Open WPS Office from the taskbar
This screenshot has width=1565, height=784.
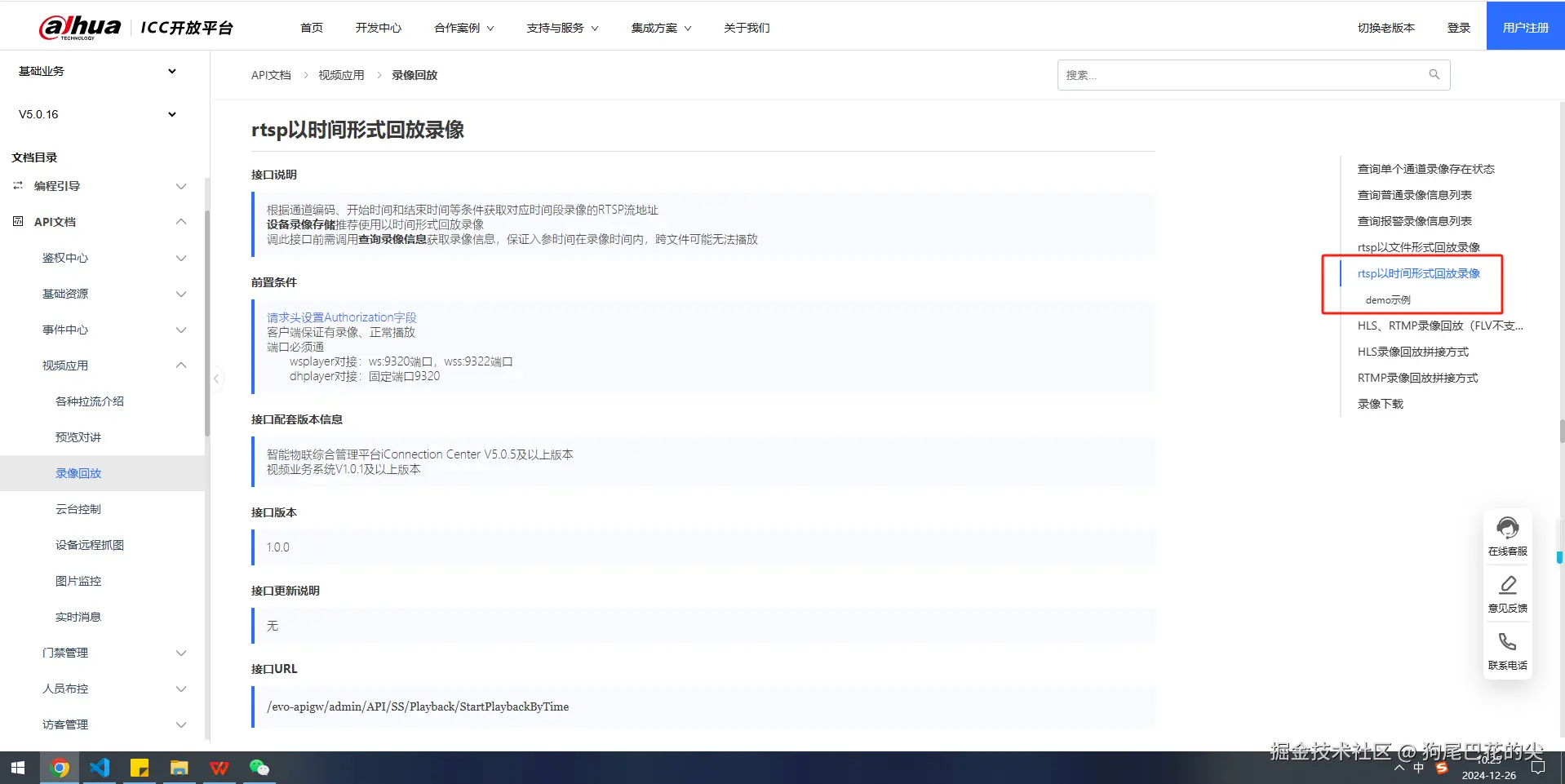[x=219, y=768]
